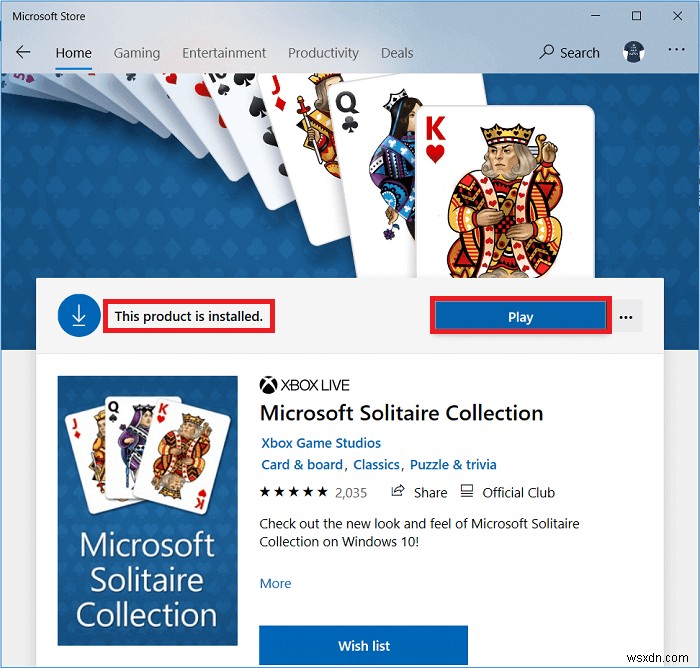
Task: Close the Microsoft Store window
Action: tap(677, 16)
